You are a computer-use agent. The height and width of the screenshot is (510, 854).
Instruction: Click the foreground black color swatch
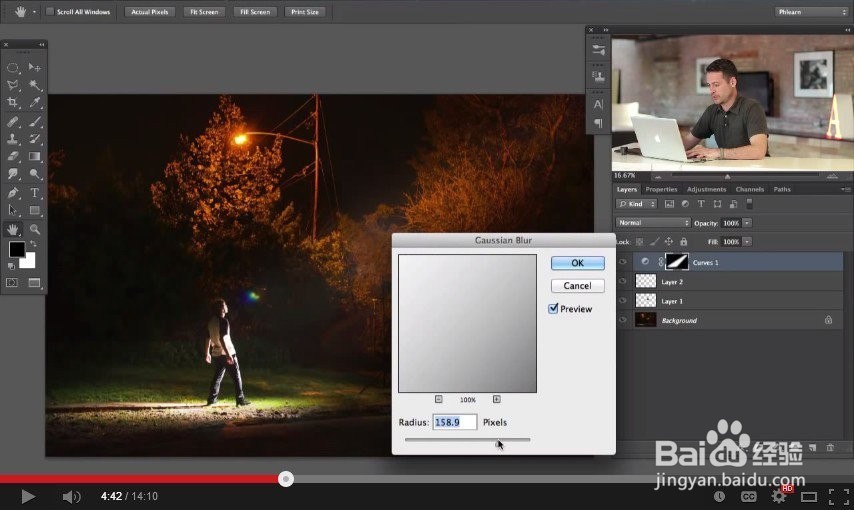17,250
